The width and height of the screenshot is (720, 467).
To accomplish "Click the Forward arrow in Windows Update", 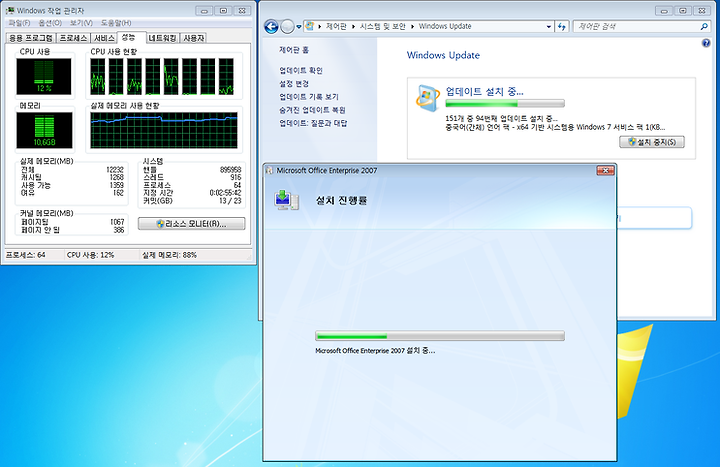I will [x=287, y=27].
